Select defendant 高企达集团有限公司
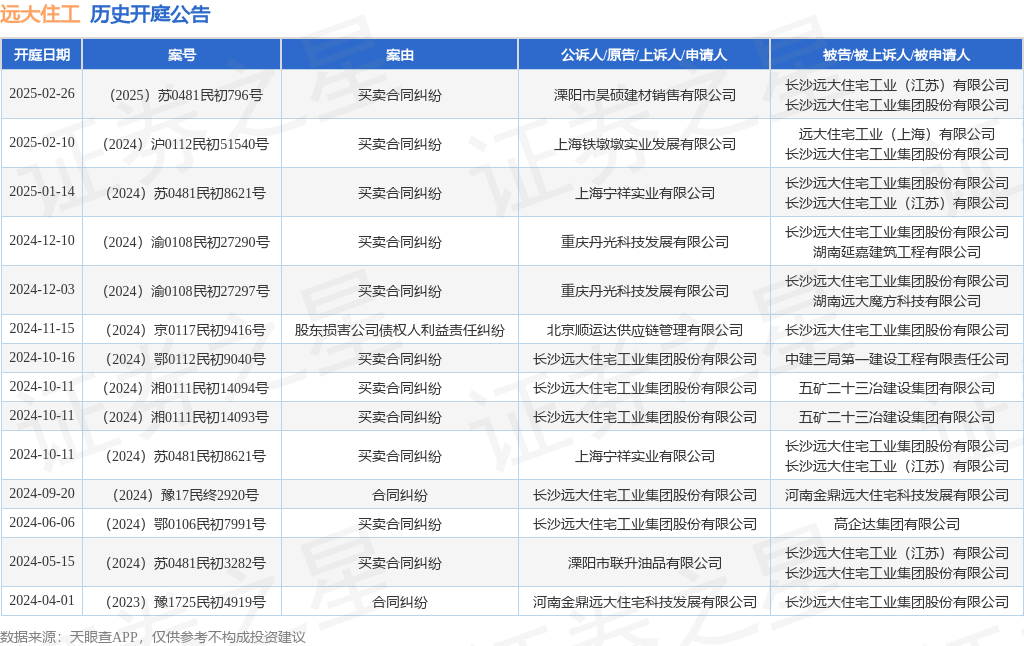 pyautogui.click(x=897, y=525)
